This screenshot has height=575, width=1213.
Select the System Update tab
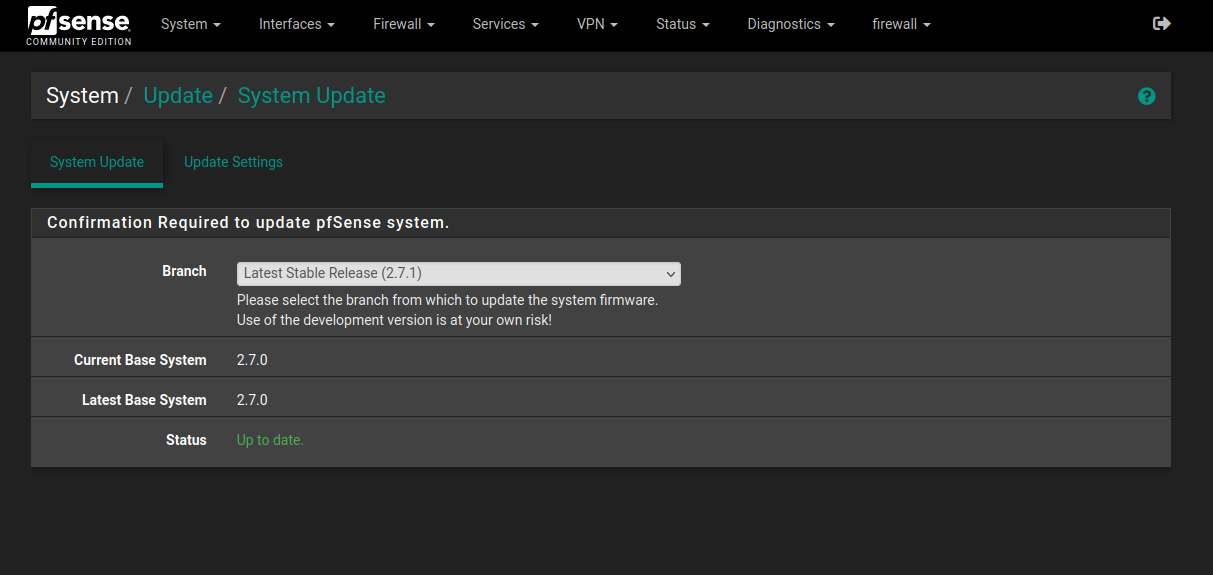[97, 162]
